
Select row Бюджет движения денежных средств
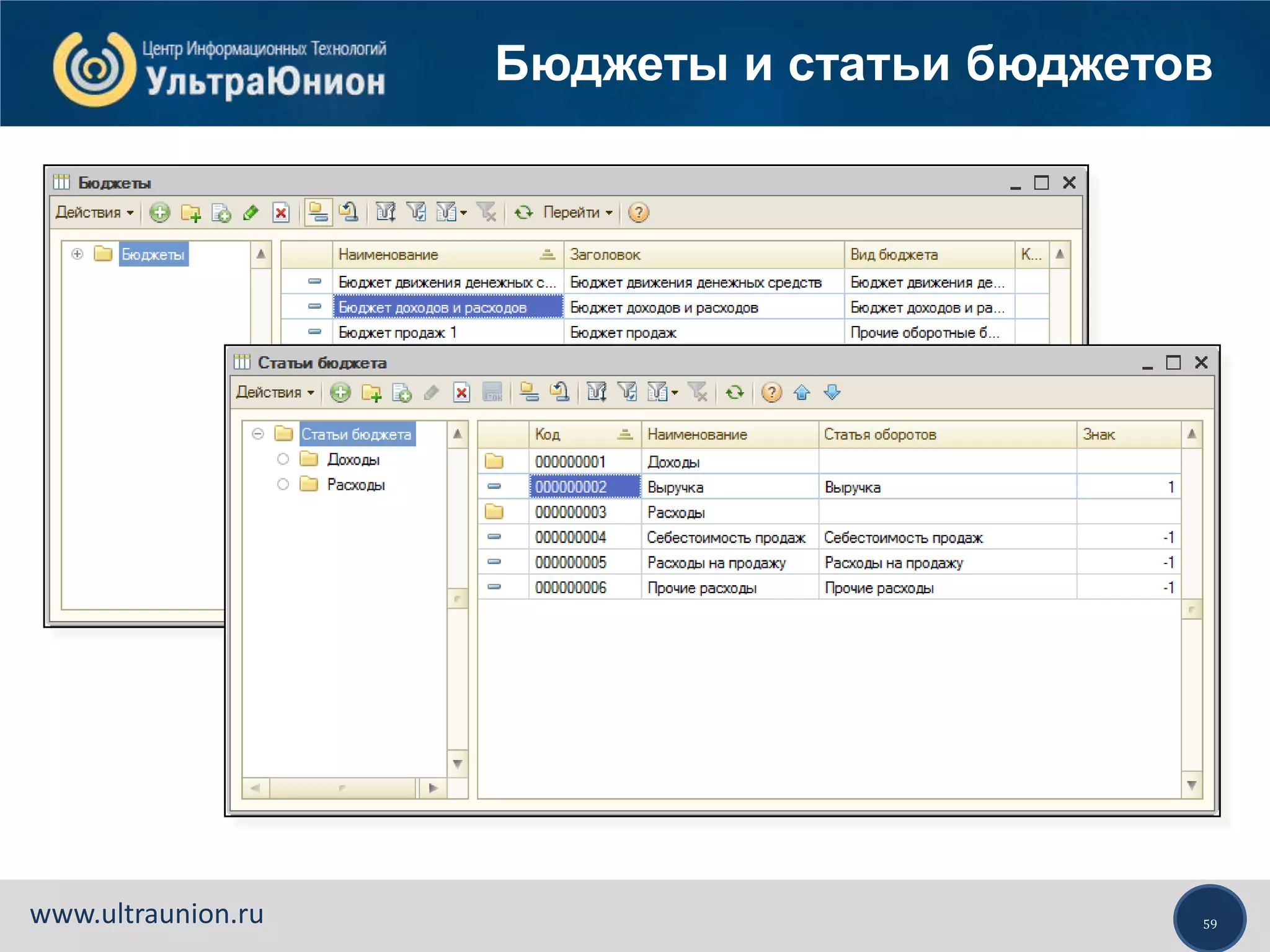tap(665, 282)
